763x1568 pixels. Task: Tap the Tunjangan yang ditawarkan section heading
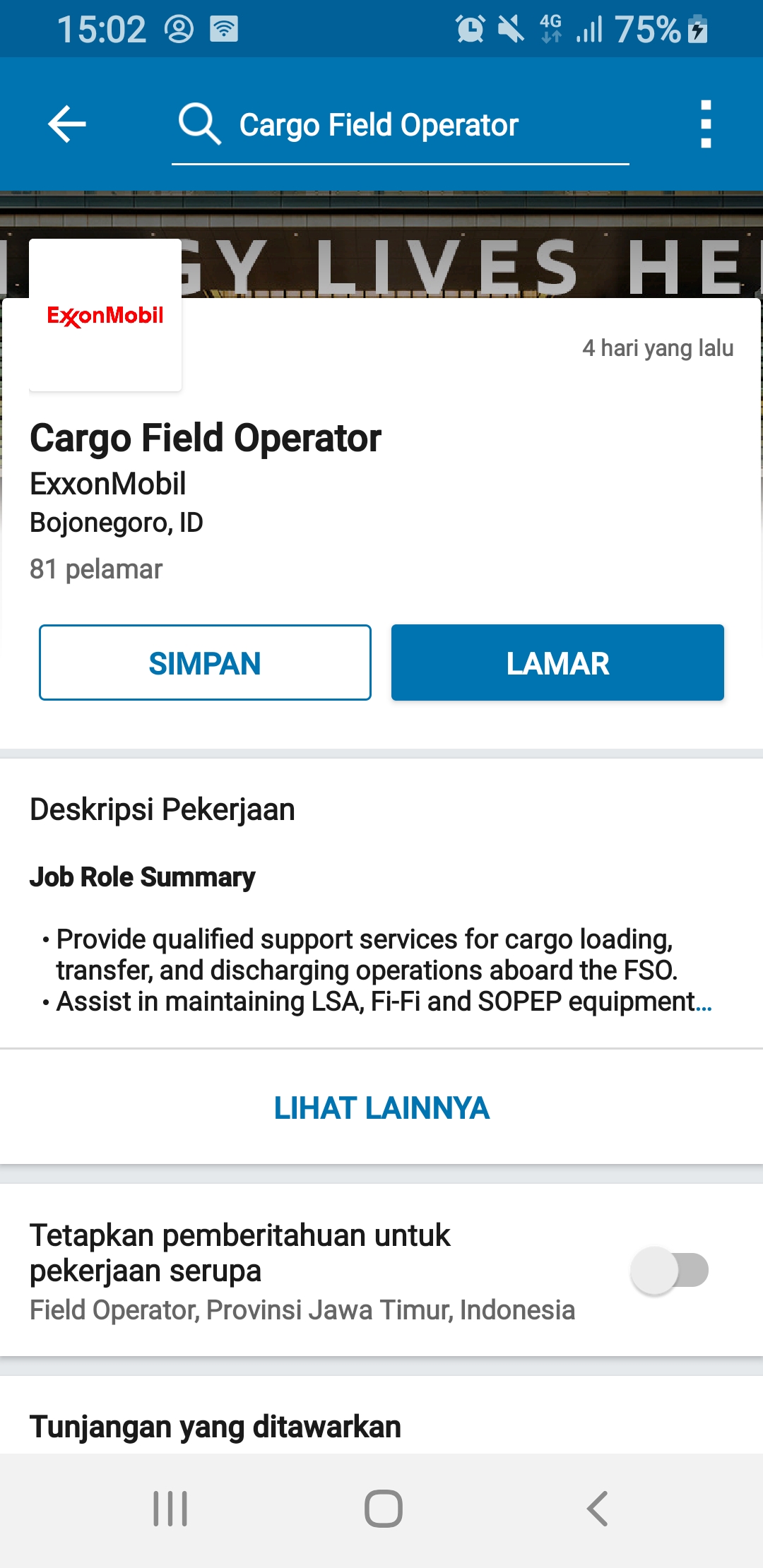click(x=215, y=1426)
